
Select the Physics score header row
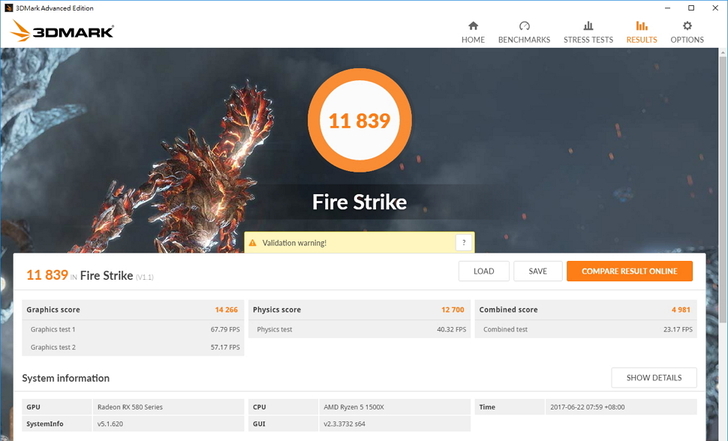click(358, 310)
